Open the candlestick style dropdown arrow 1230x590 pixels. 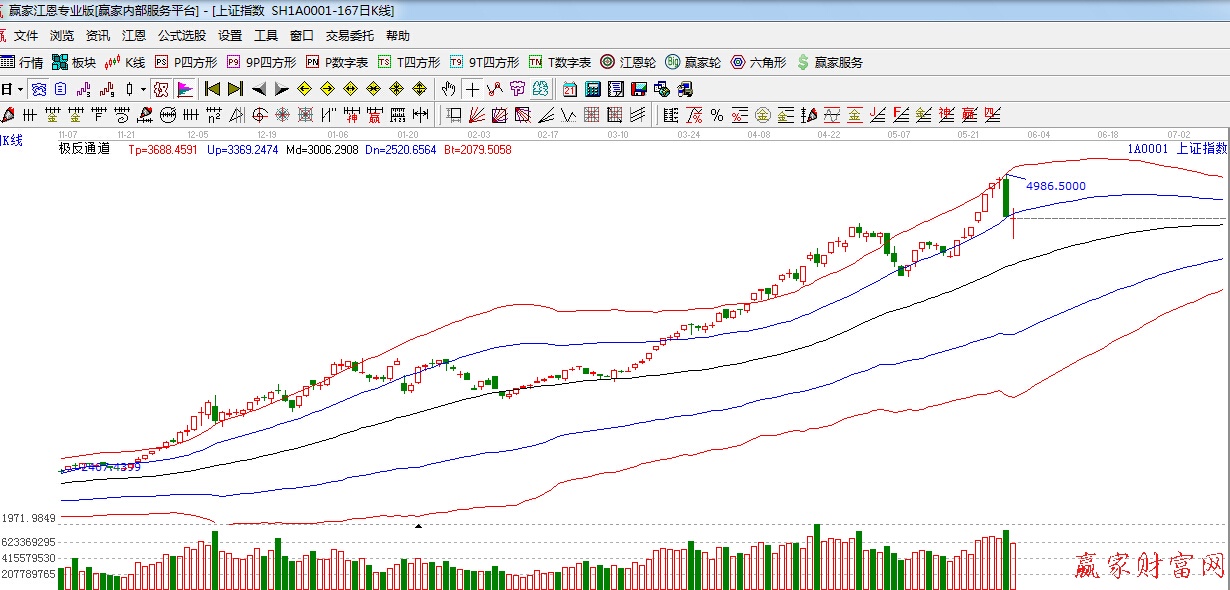143,89
